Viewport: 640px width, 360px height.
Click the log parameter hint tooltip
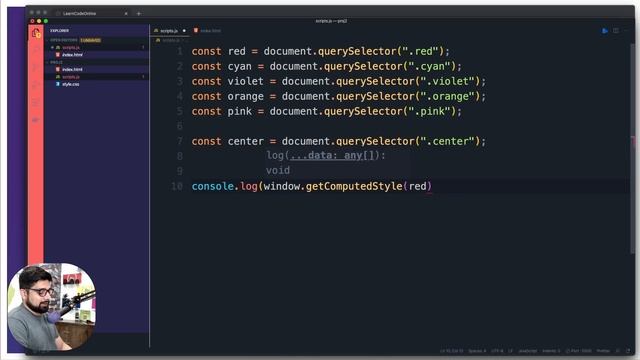click(337, 163)
